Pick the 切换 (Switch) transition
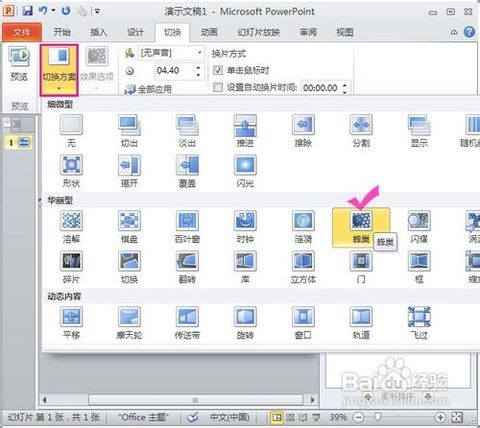Screen dimensions: 480x428 point(129,267)
